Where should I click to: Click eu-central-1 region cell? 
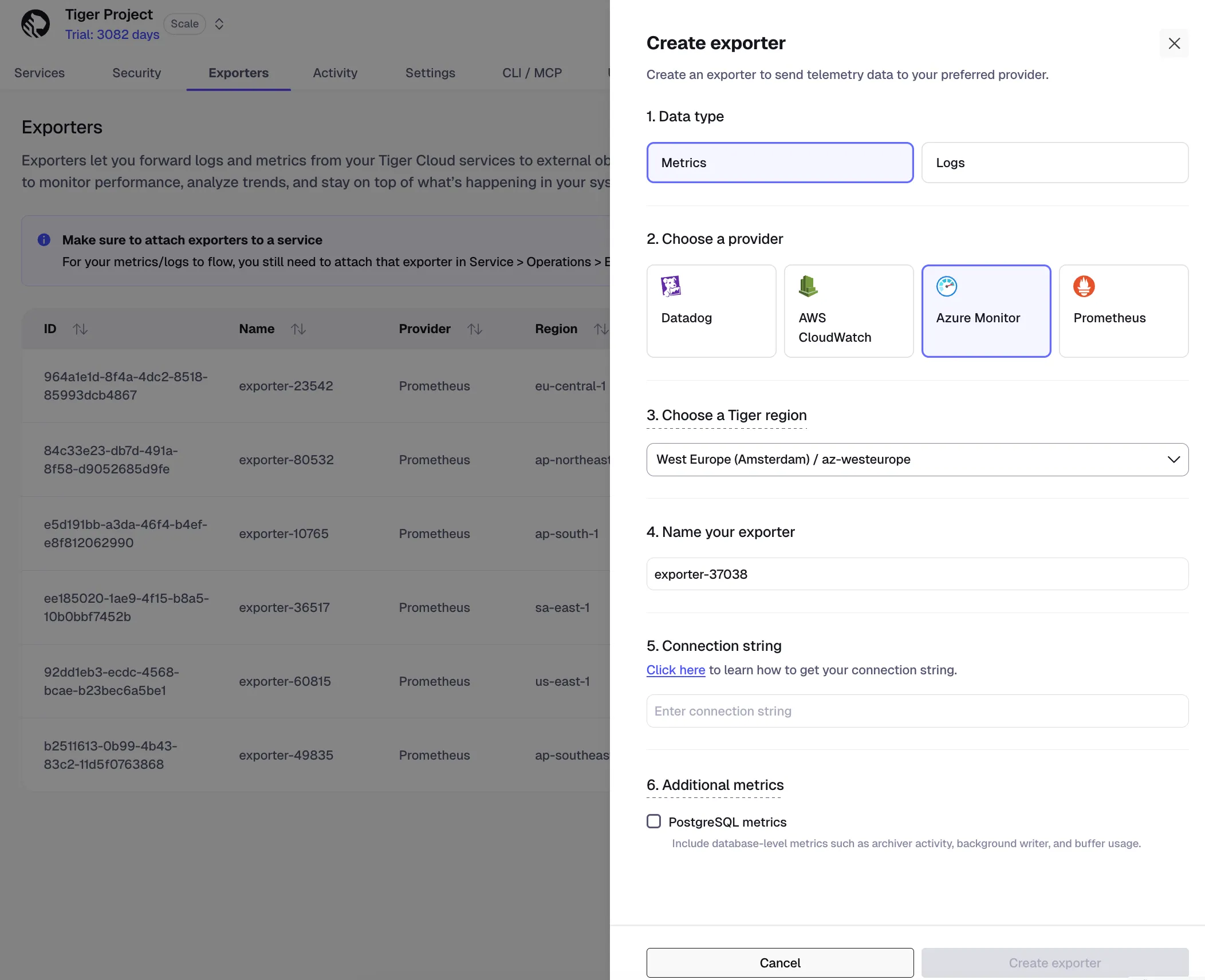pyautogui.click(x=570, y=386)
